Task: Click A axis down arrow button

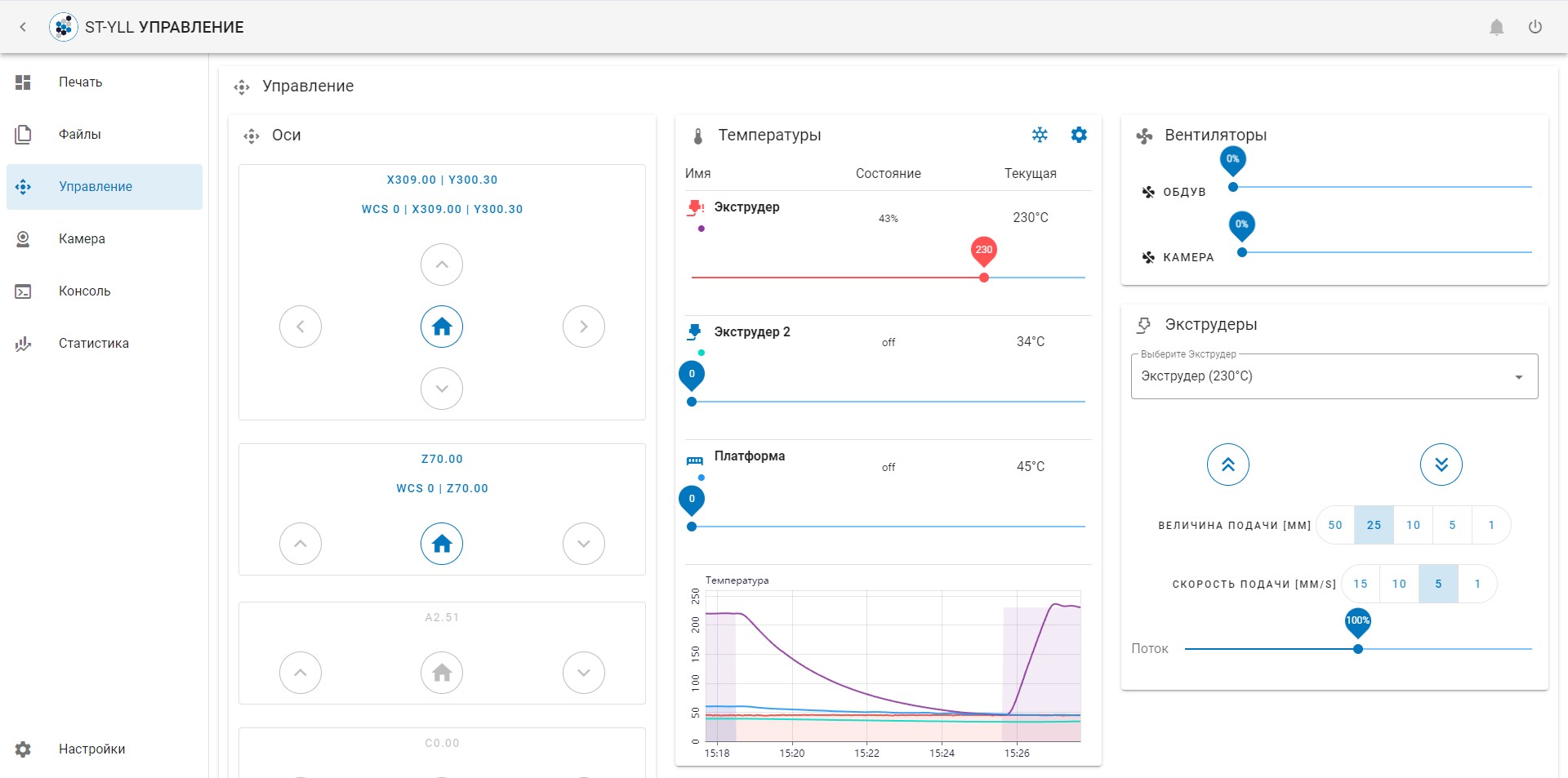Action: [584, 673]
